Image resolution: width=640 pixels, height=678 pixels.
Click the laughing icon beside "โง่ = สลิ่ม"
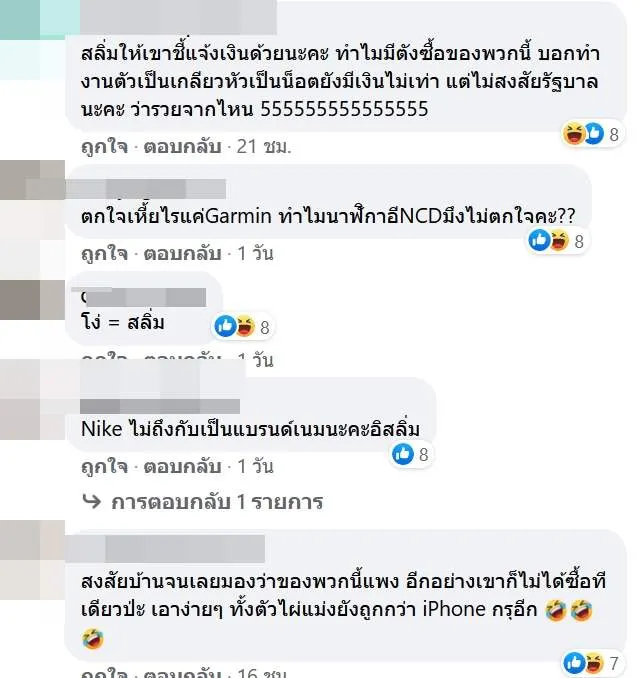pos(245,326)
